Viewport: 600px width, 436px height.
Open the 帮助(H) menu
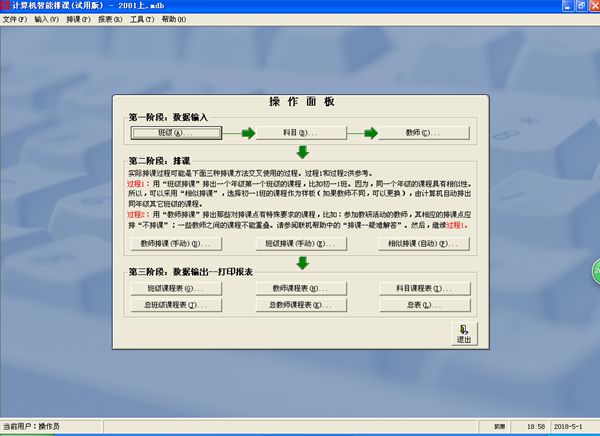pos(174,19)
